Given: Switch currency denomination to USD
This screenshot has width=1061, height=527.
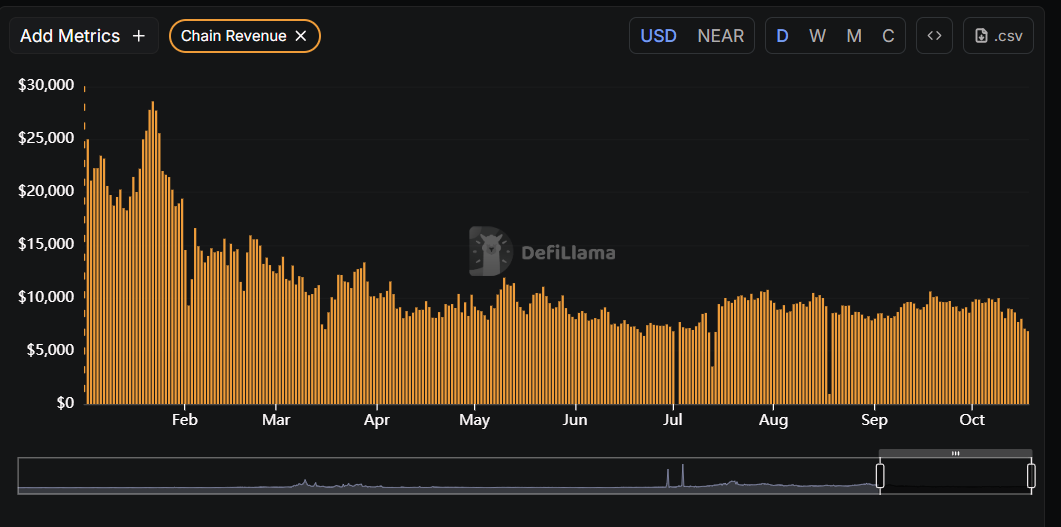Looking at the screenshot, I should (658, 36).
